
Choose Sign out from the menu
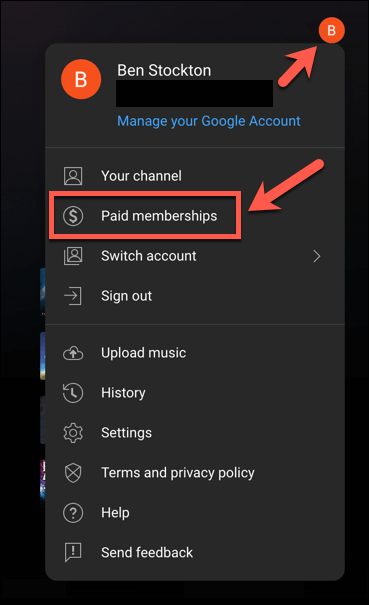195,296
